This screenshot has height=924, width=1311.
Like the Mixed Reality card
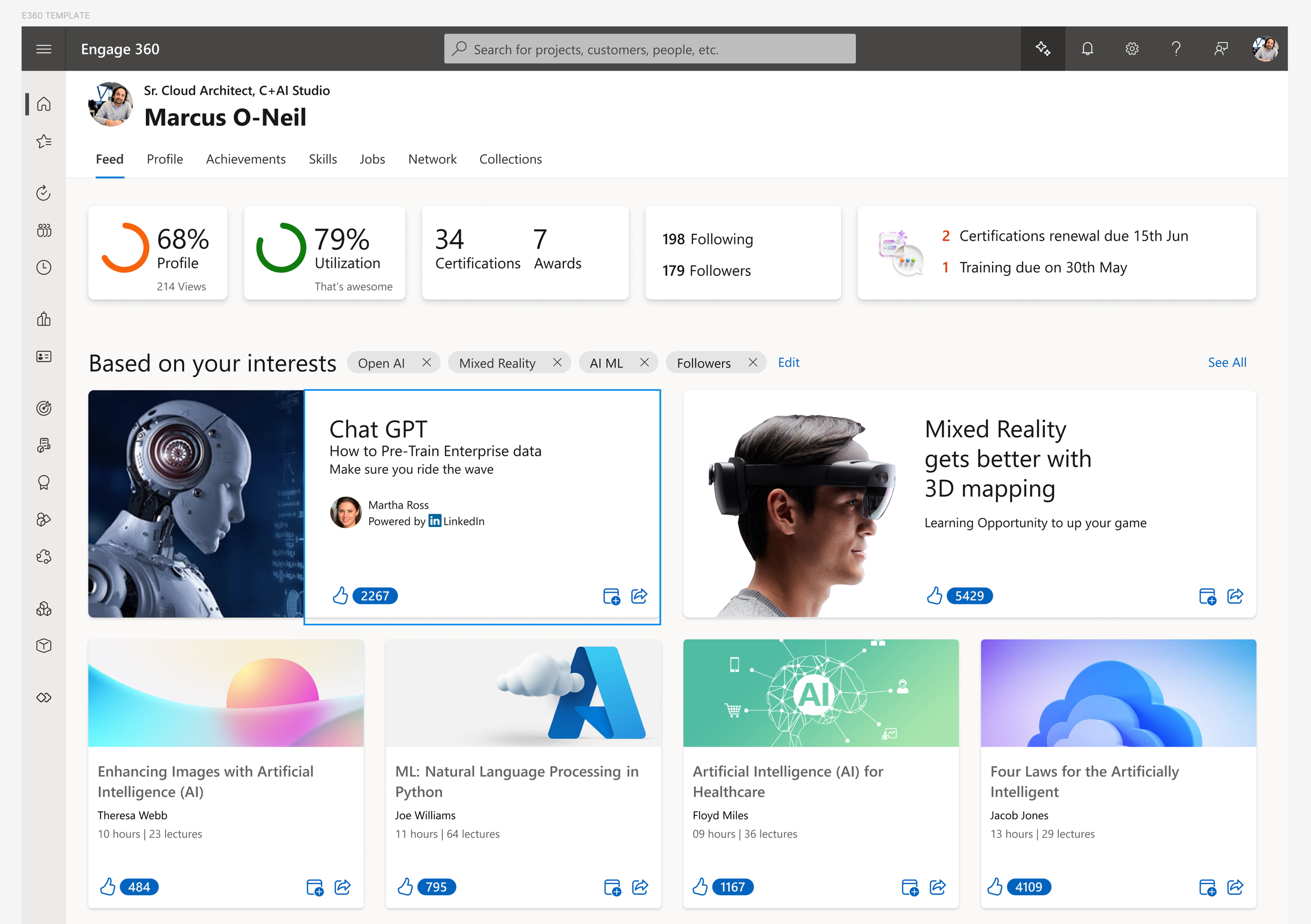tap(934, 596)
